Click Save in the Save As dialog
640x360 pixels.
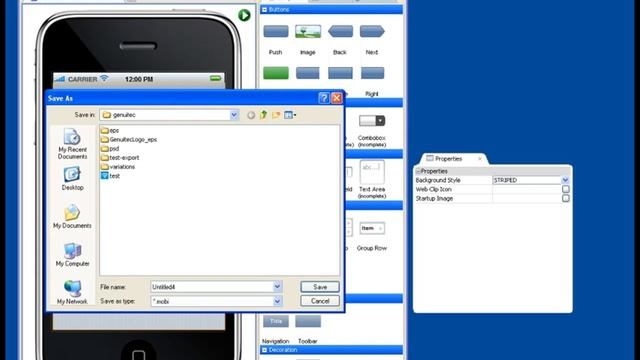tap(320, 287)
